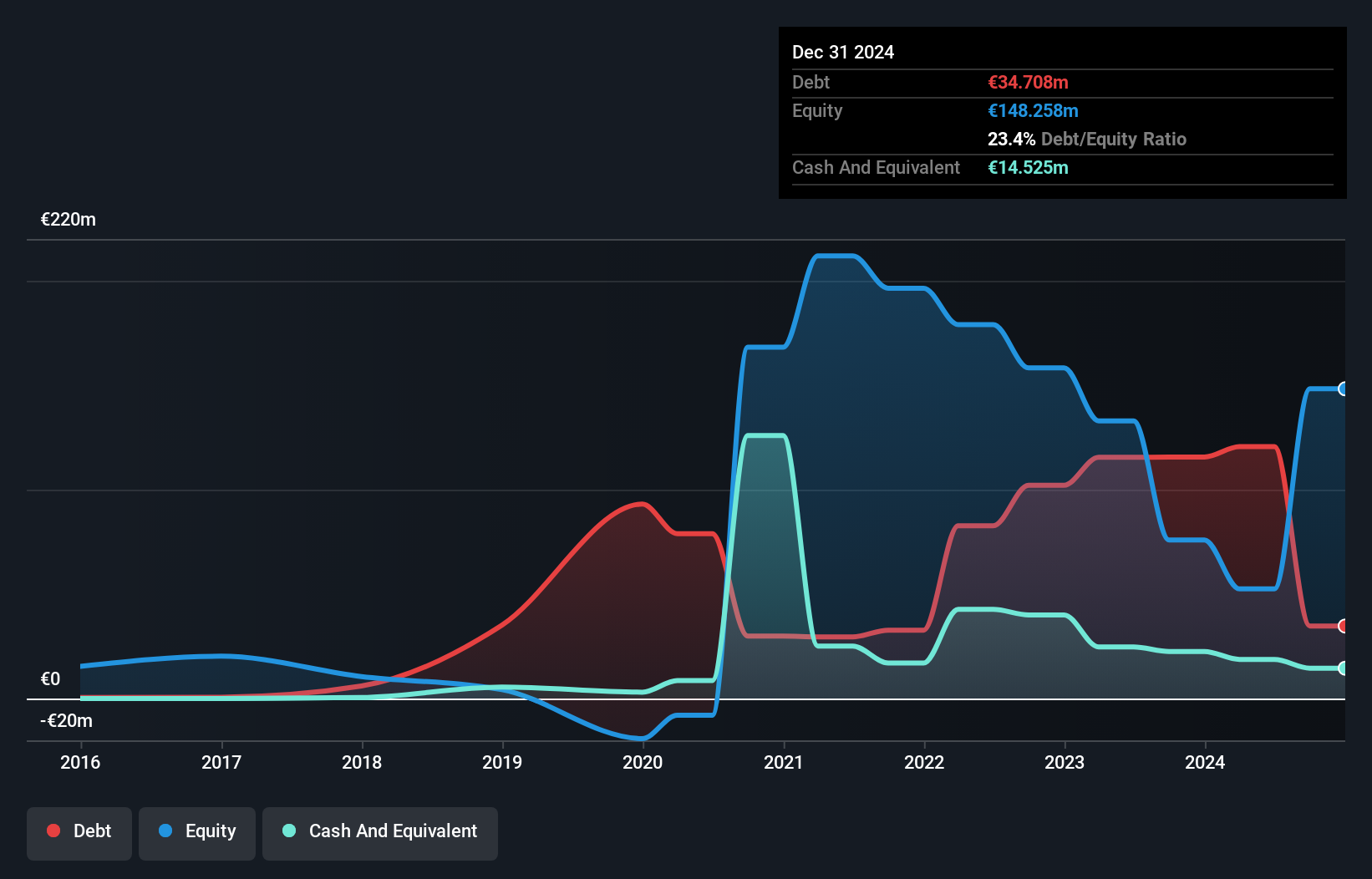
Task: Toggle the Equity series legend button
Action: 197,833
